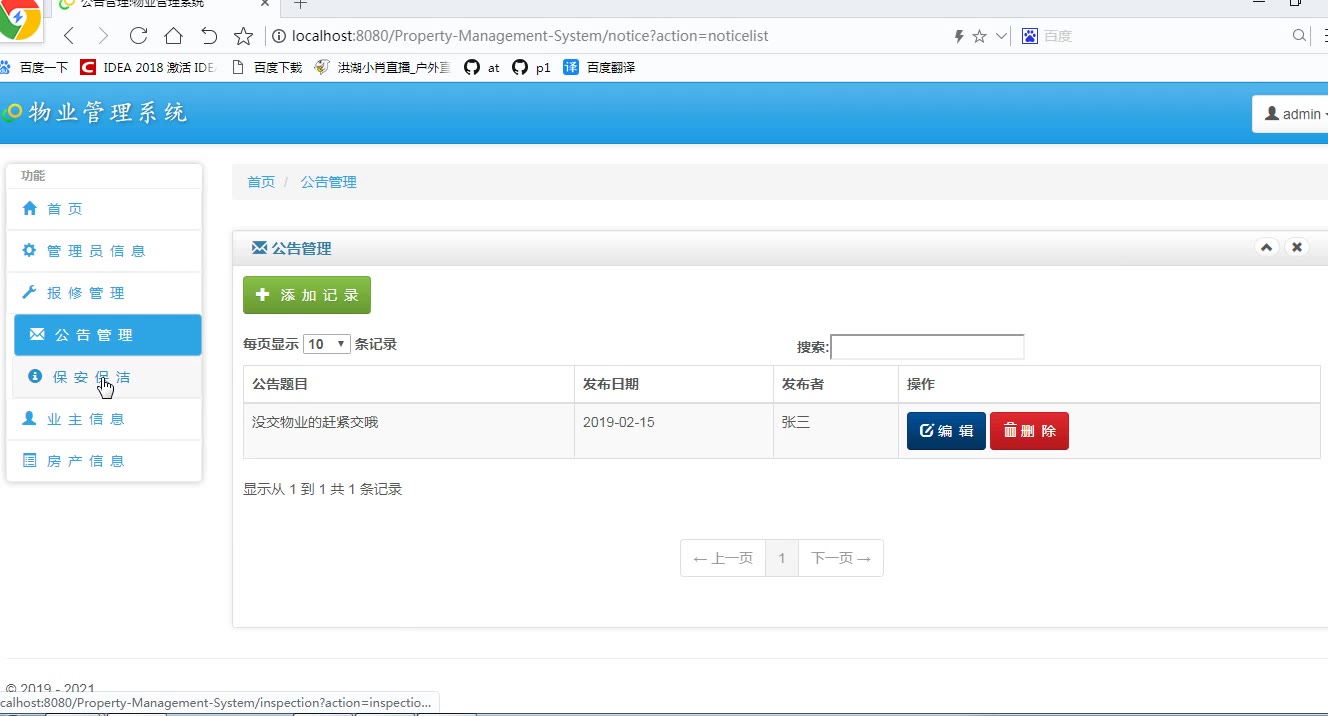This screenshot has height=716, width=1328.
Task: Go to previous page 上一页
Action: 723,558
